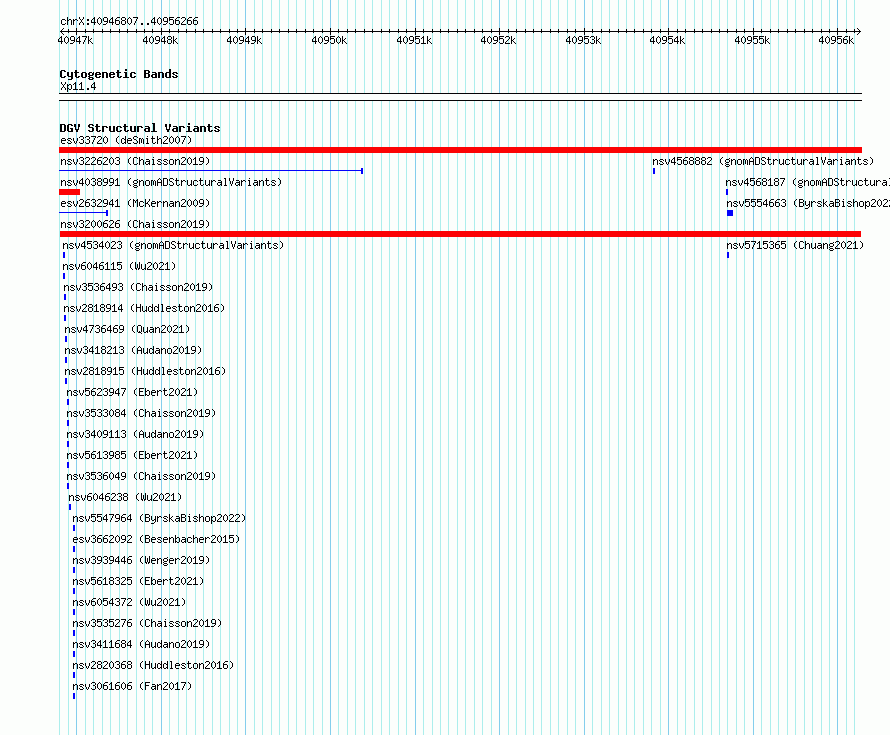Click the 40955k ruler tick label
This screenshot has height=735, width=890.
pyautogui.click(x=752, y=40)
